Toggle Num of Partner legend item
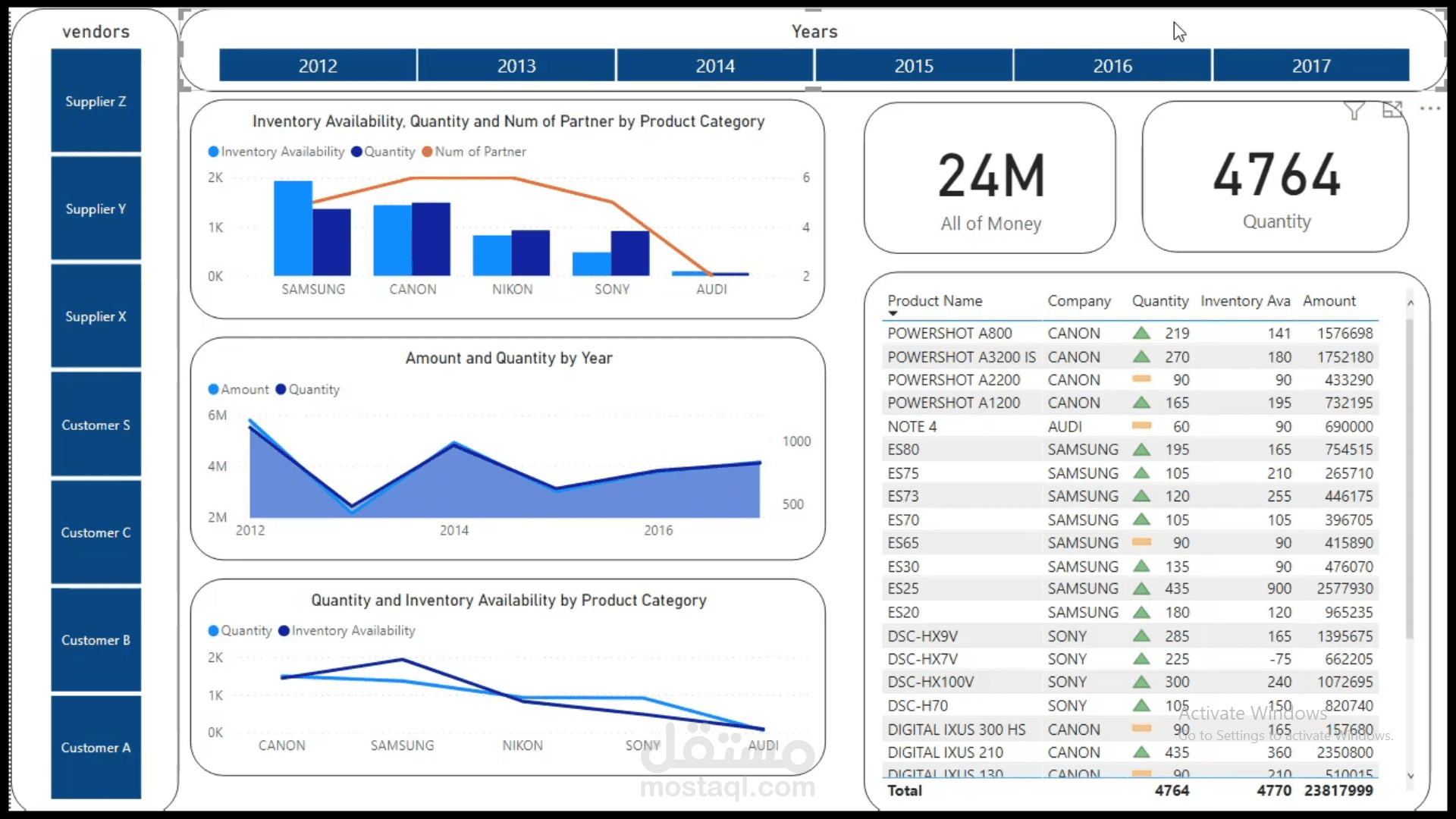 coord(474,152)
